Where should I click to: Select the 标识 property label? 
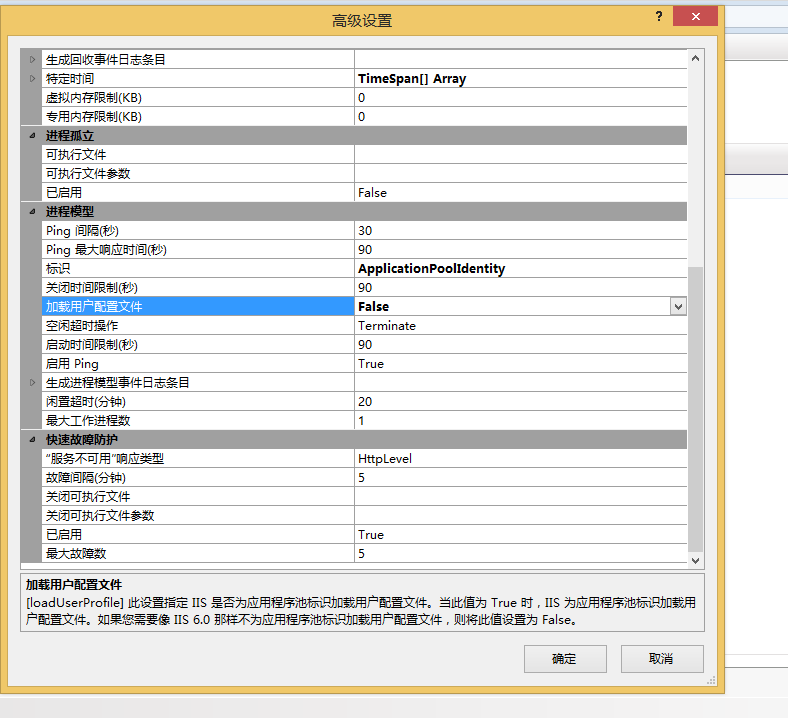[58, 269]
